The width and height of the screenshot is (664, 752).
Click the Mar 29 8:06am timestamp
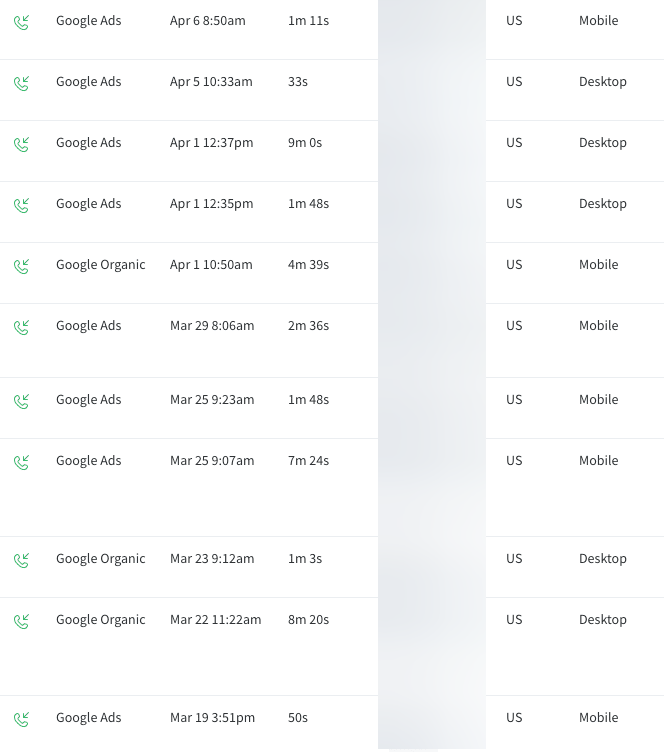[212, 326]
